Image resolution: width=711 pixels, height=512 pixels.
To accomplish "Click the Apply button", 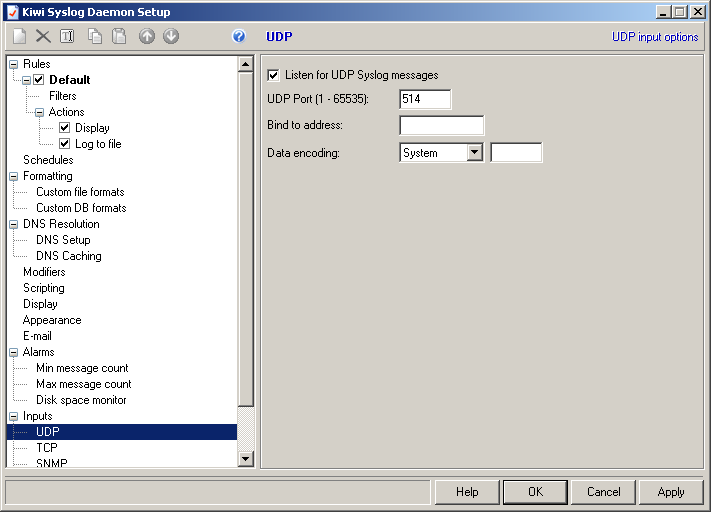I will click(x=671, y=492).
